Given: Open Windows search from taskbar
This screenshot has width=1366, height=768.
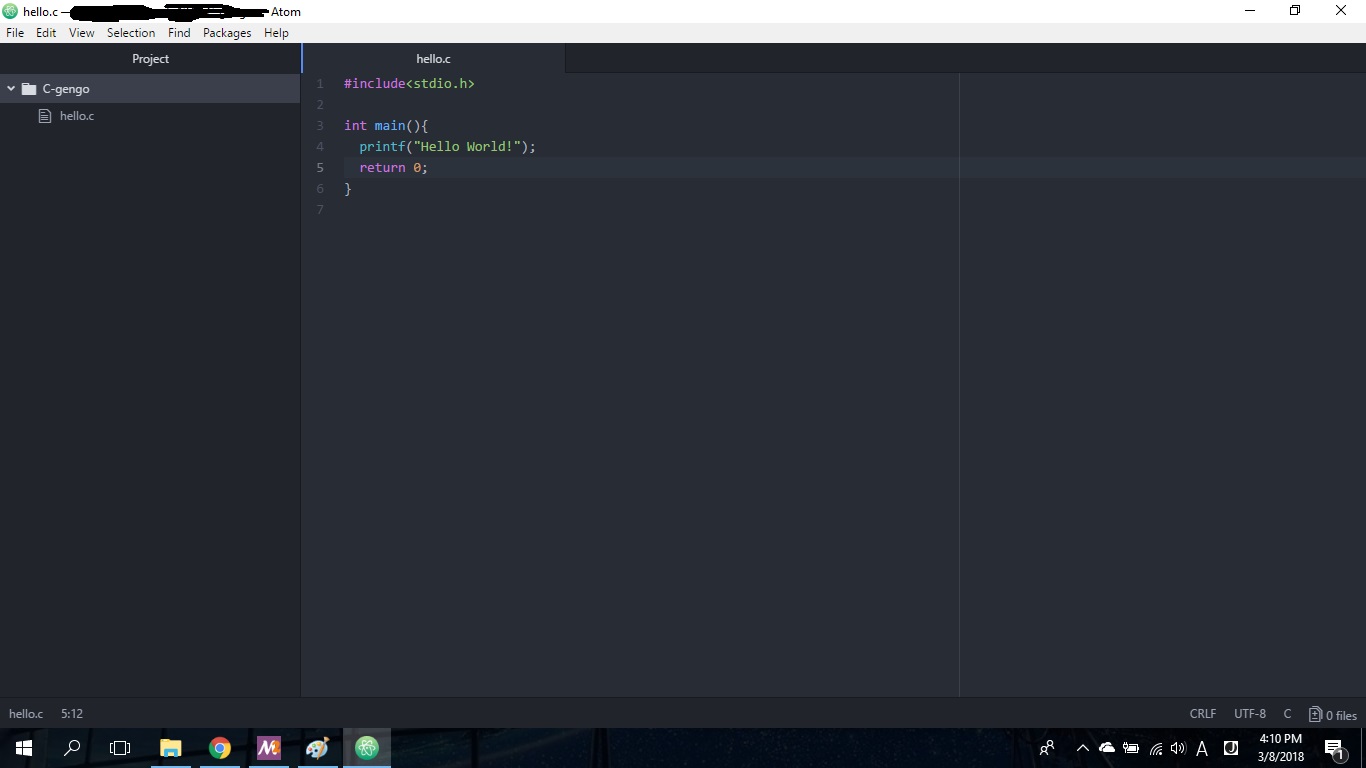Looking at the screenshot, I should point(72,748).
